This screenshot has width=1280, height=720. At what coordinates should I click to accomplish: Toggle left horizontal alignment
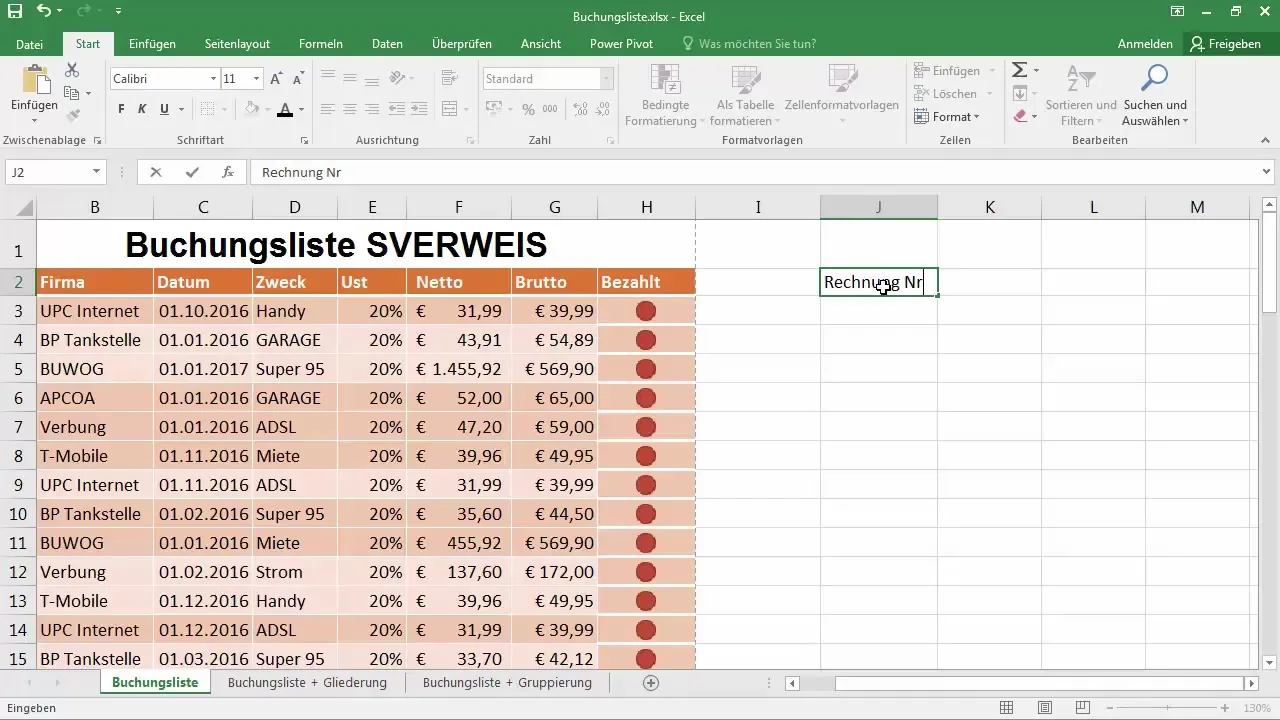point(328,109)
